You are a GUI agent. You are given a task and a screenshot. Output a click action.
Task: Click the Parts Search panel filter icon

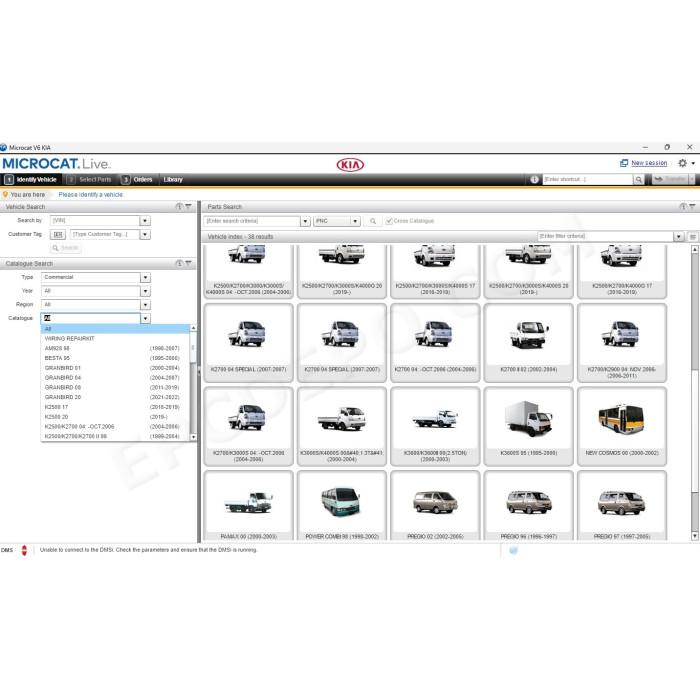click(692, 207)
